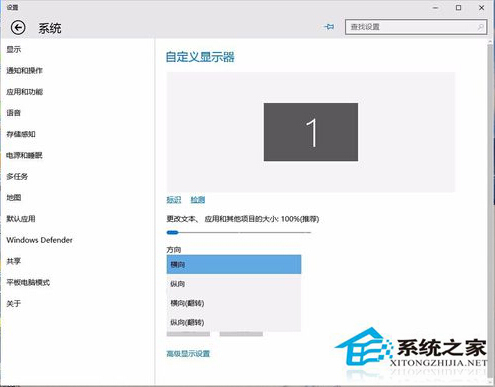The height and width of the screenshot is (387, 495).
Task: Open the Windows Defender category
Action: [39, 240]
